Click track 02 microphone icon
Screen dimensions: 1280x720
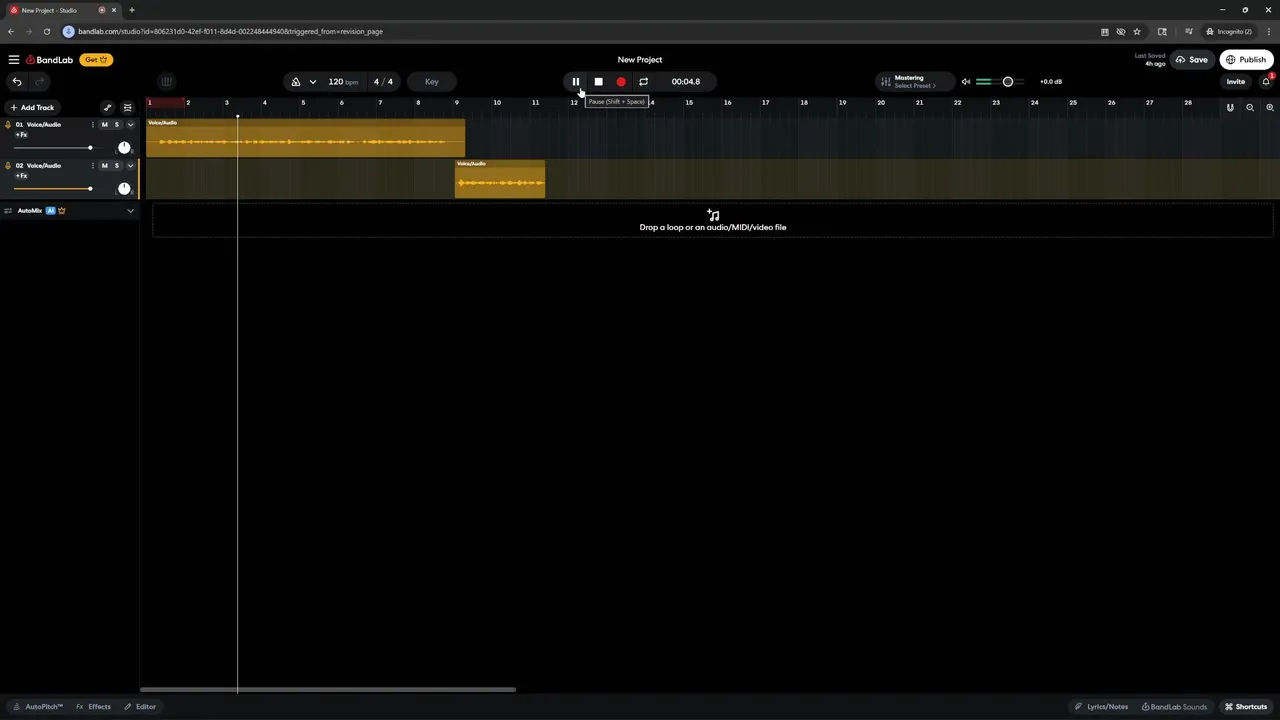8,166
